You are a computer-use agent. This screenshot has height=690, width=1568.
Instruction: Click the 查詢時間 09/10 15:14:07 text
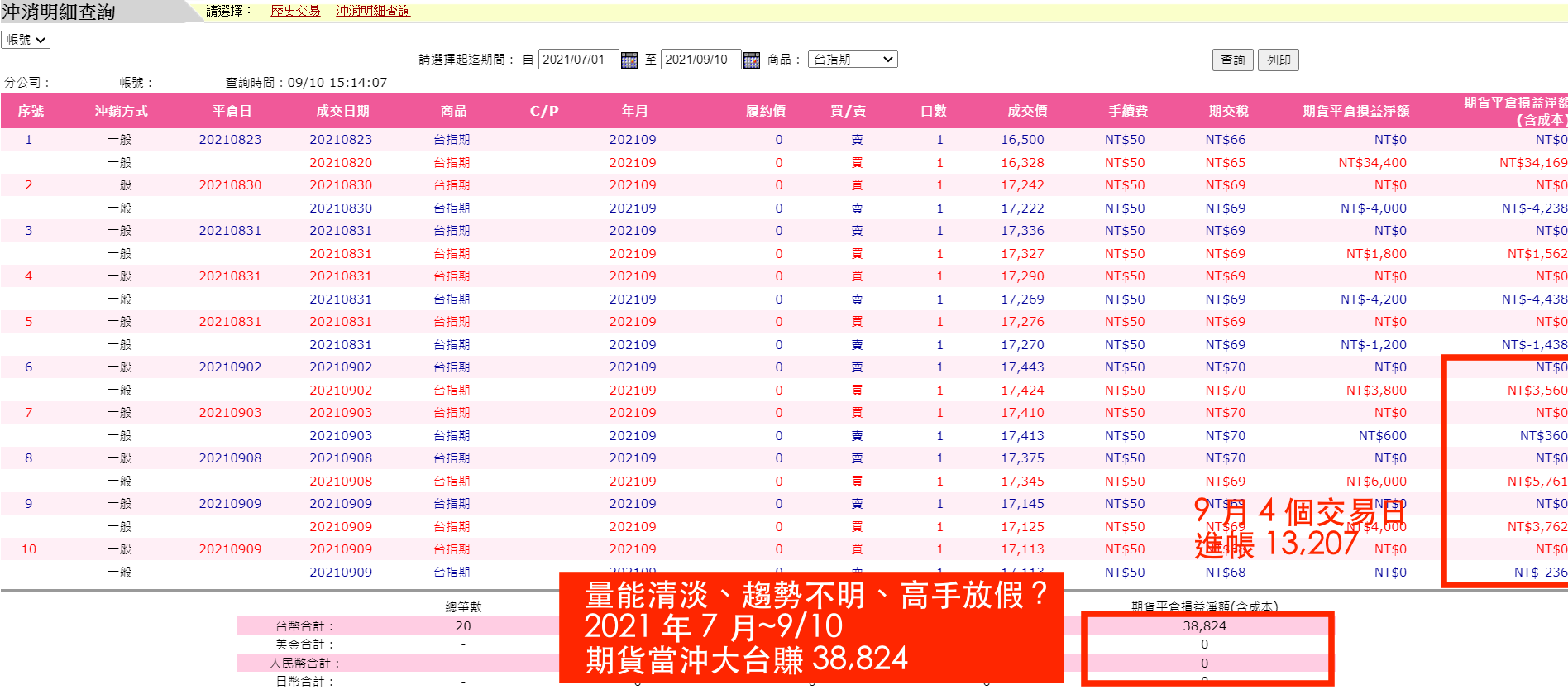(x=306, y=83)
